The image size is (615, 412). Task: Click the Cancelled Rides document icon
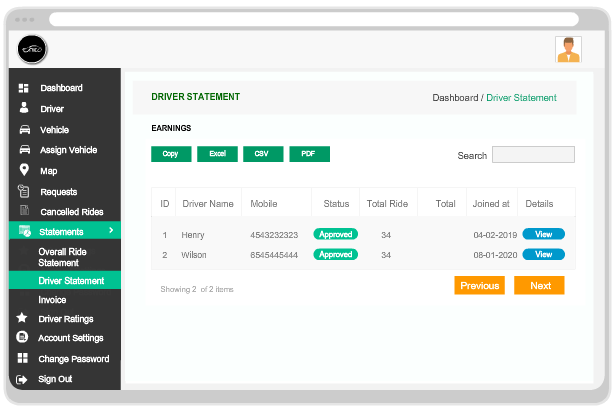coord(24,210)
